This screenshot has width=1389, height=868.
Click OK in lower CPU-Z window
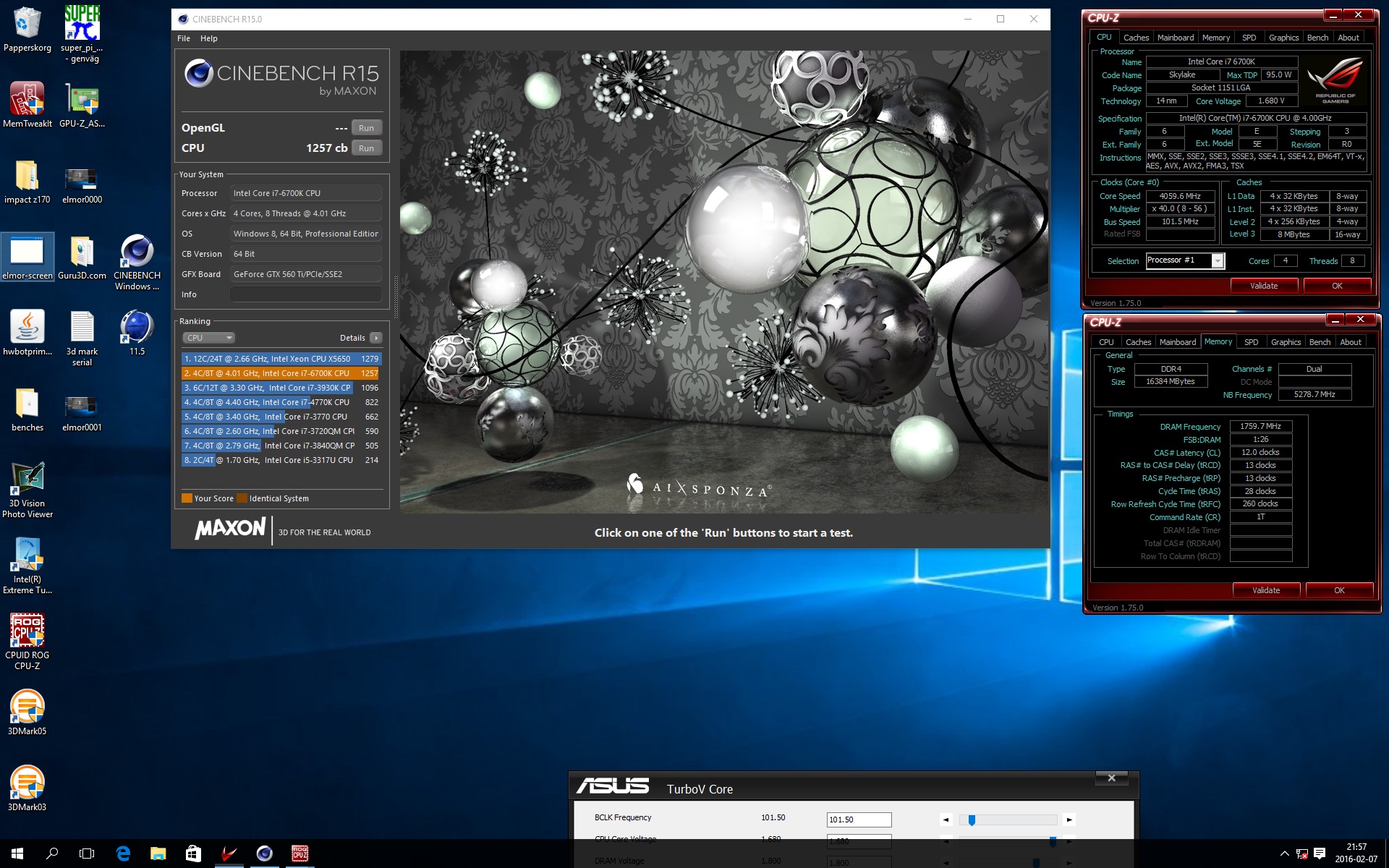[x=1339, y=590]
